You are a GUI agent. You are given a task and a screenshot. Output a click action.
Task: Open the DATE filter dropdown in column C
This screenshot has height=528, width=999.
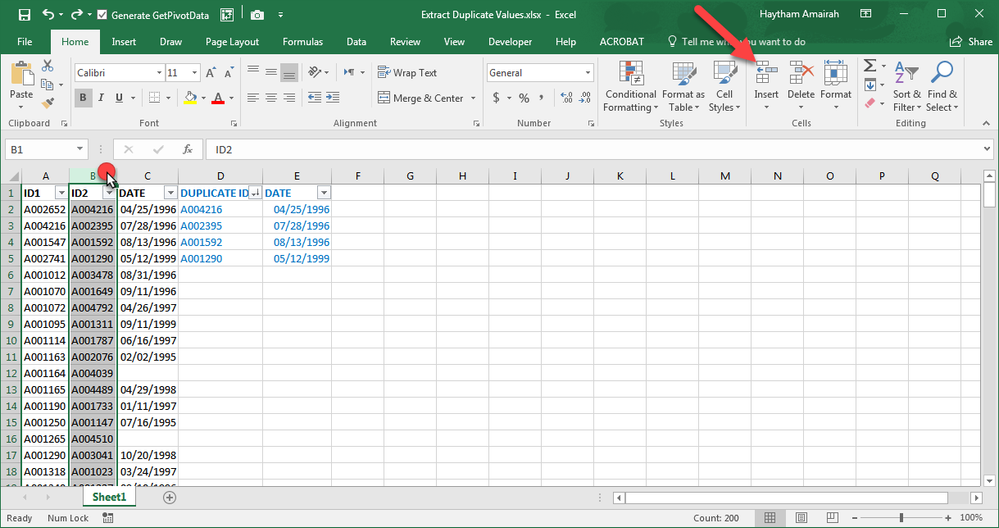[x=171, y=192]
